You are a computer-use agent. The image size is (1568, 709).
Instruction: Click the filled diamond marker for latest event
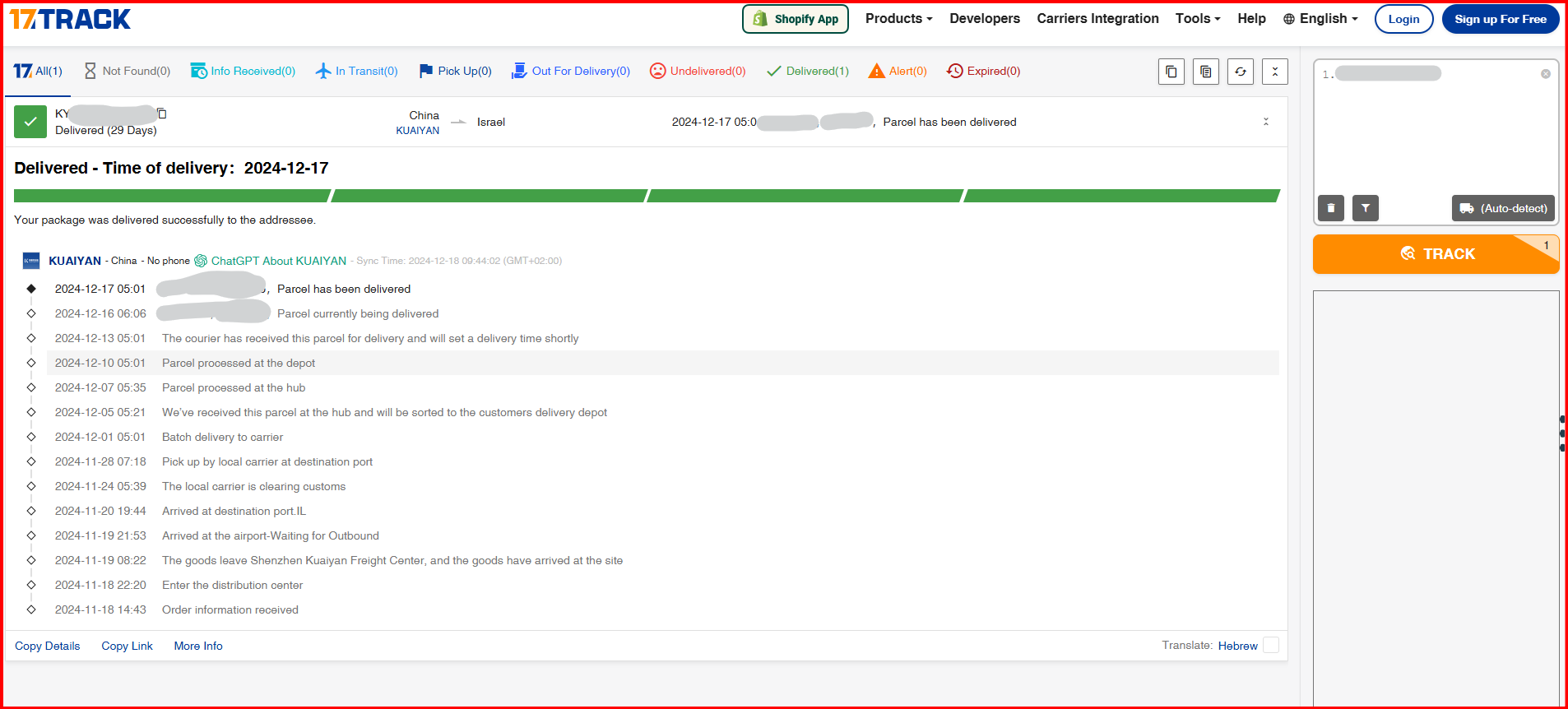tap(31, 289)
